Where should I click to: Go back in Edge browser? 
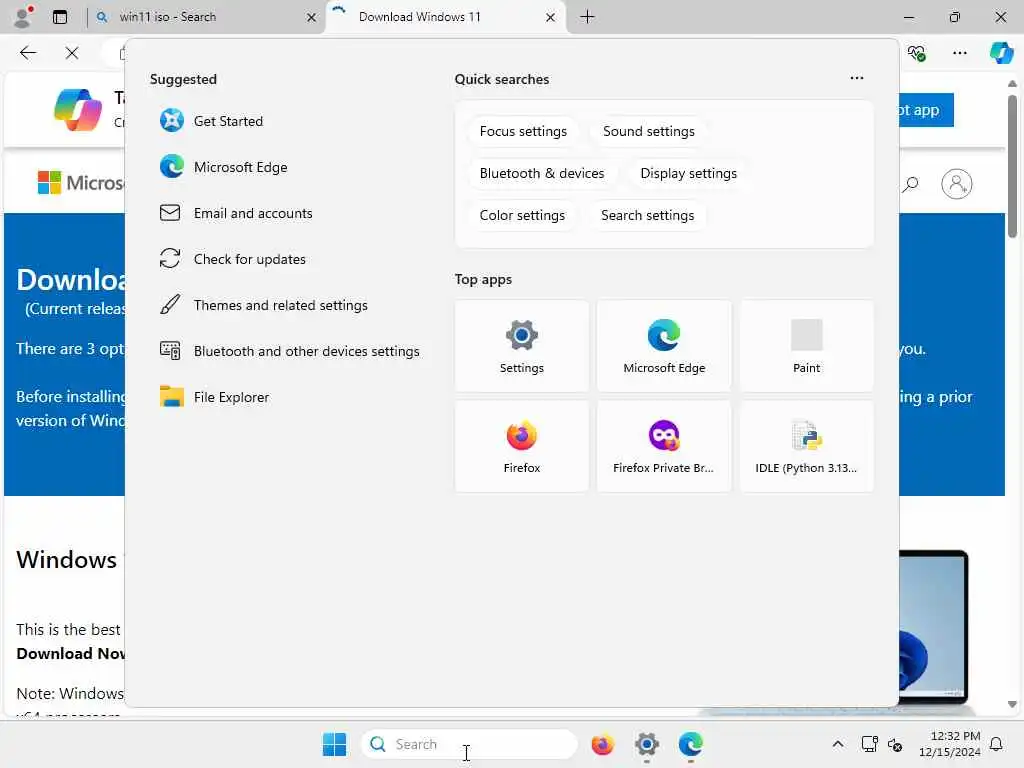point(28,53)
